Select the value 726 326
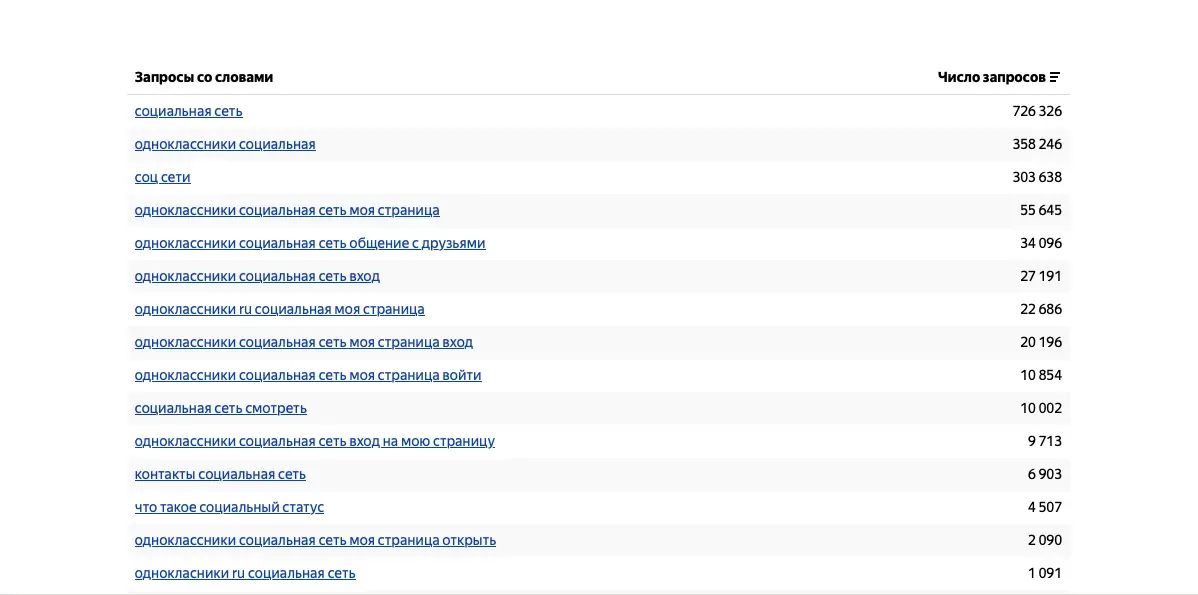The height and width of the screenshot is (595, 1198). 1037,112
